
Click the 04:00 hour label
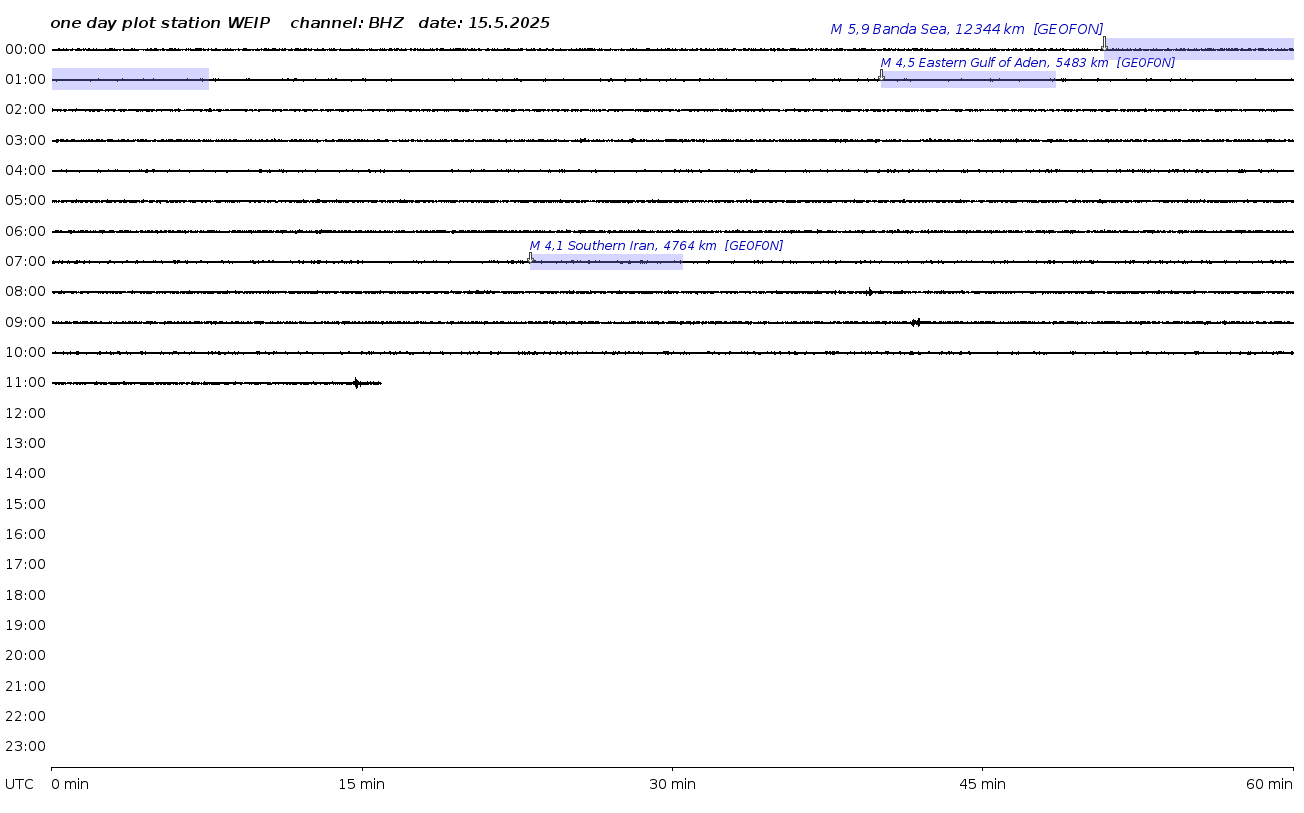tap(25, 170)
